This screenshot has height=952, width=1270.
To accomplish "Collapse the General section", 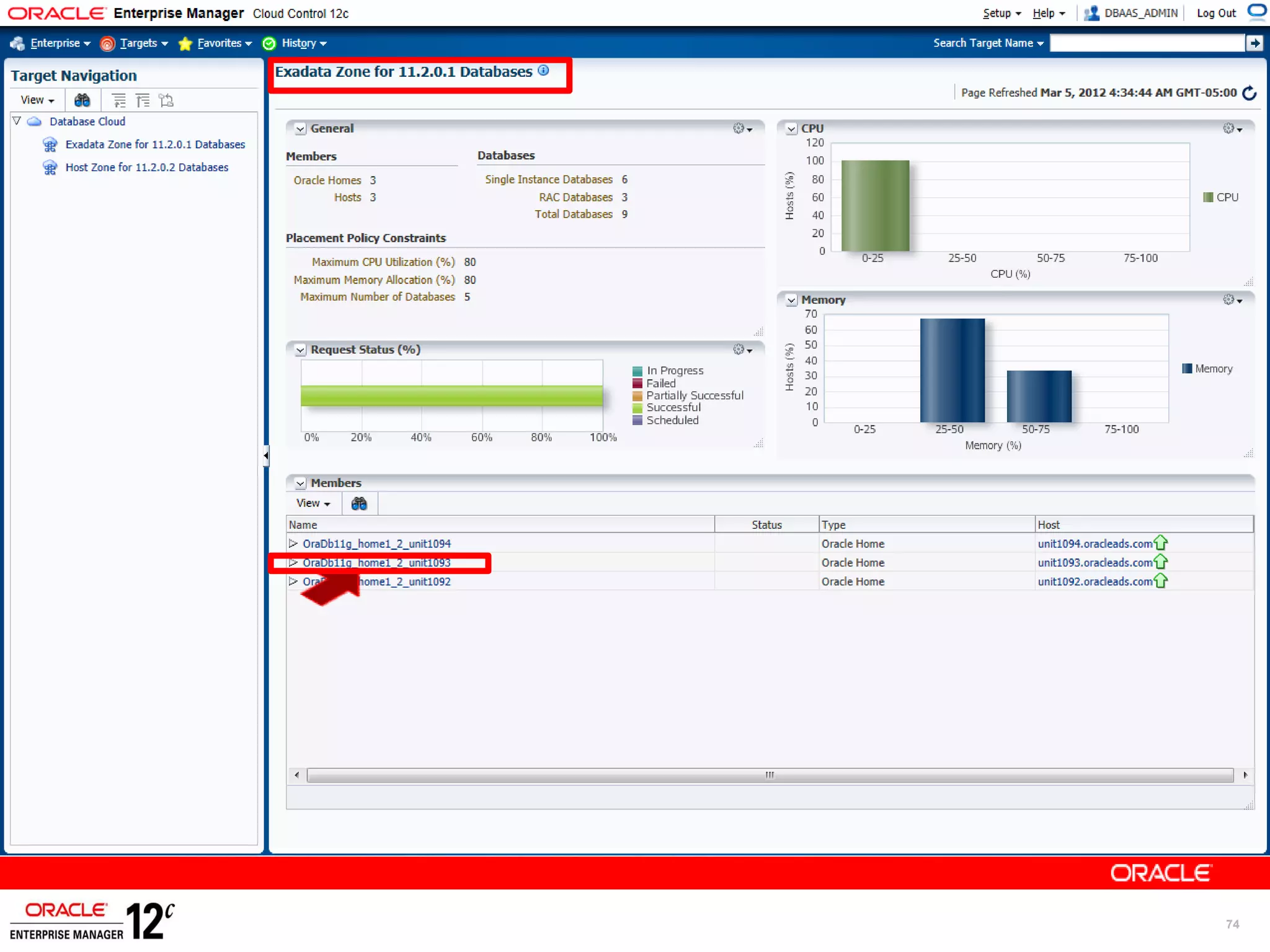I will [x=300, y=129].
